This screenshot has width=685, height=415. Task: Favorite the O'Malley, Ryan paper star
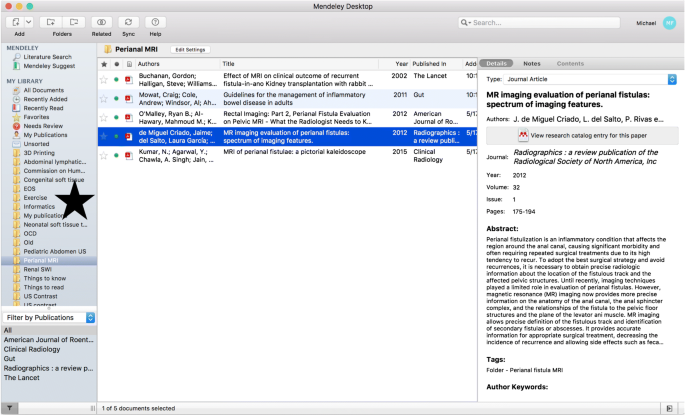pyautogui.click(x=104, y=118)
